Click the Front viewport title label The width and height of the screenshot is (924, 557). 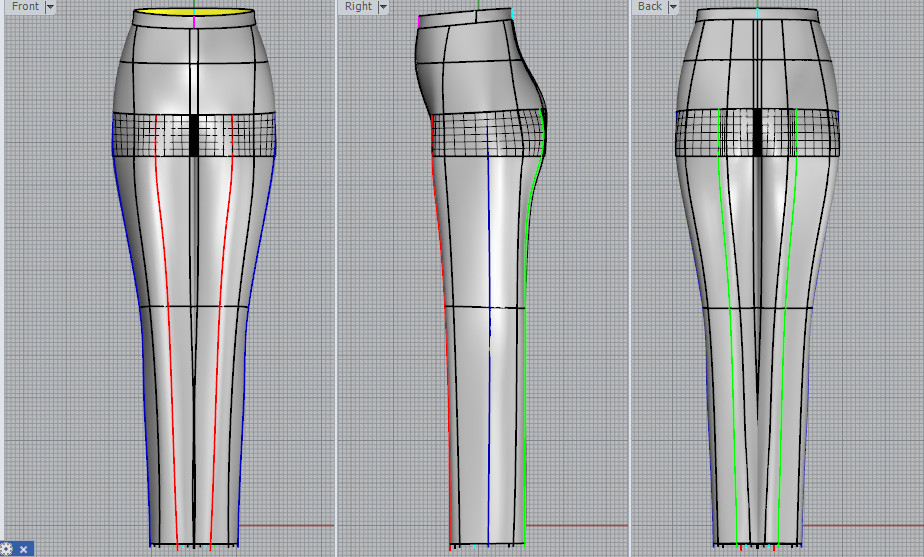(x=25, y=6)
